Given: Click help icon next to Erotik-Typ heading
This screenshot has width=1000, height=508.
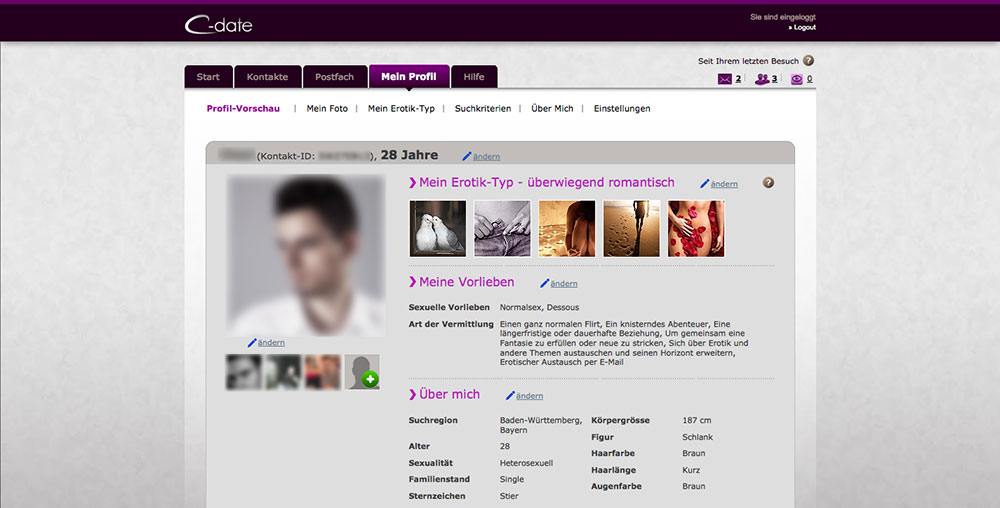Looking at the screenshot, I should (x=768, y=183).
